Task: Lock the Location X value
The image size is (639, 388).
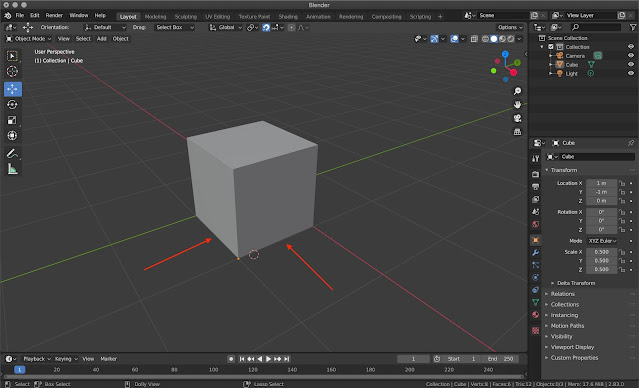Action: point(621,183)
